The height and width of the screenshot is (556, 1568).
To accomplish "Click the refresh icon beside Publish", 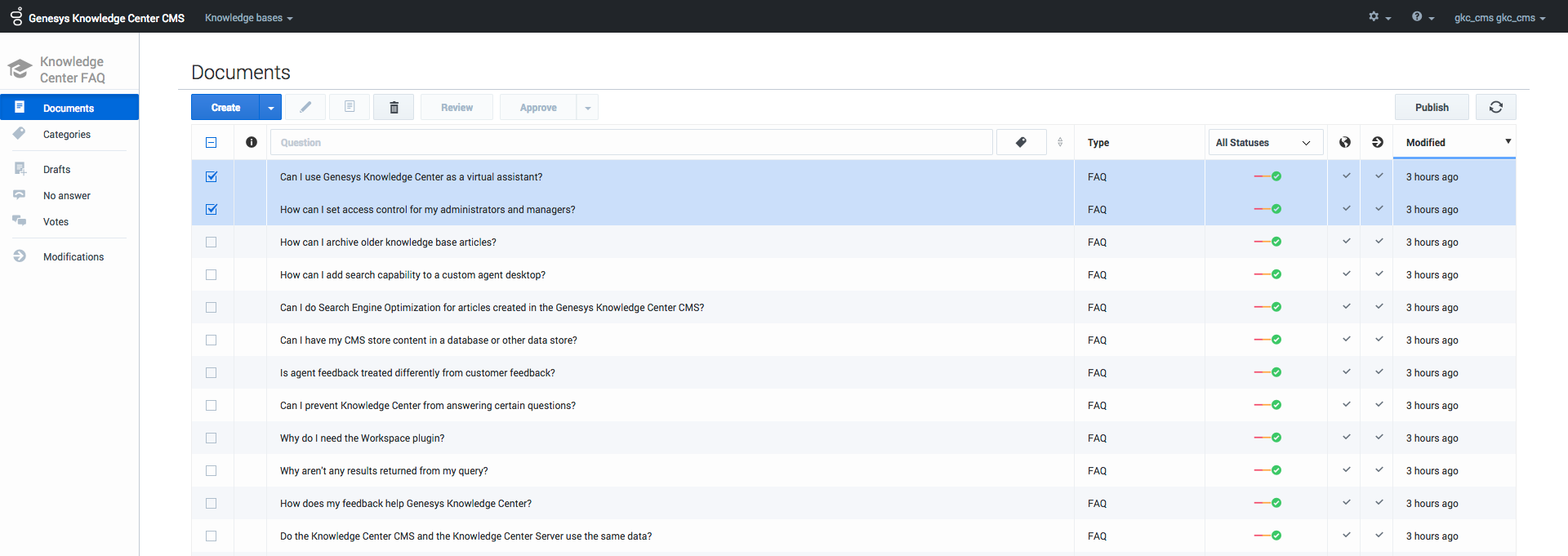I will (1495, 107).
